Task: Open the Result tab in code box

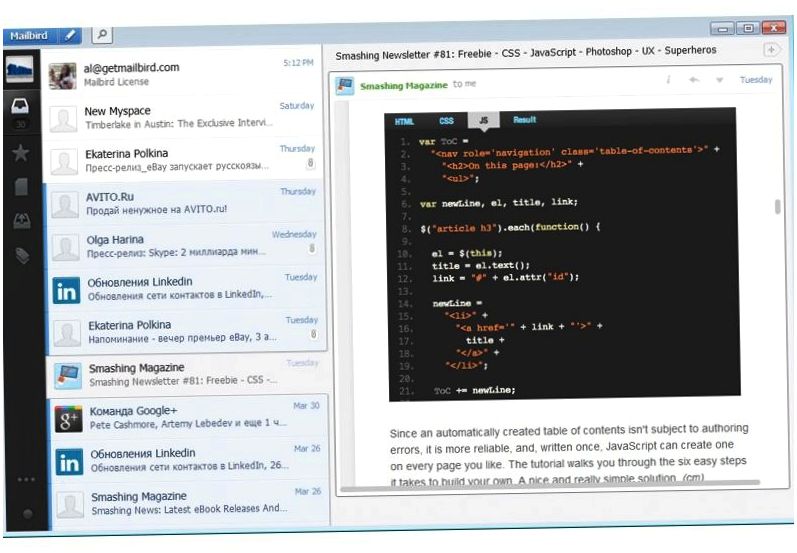Action: (x=525, y=120)
